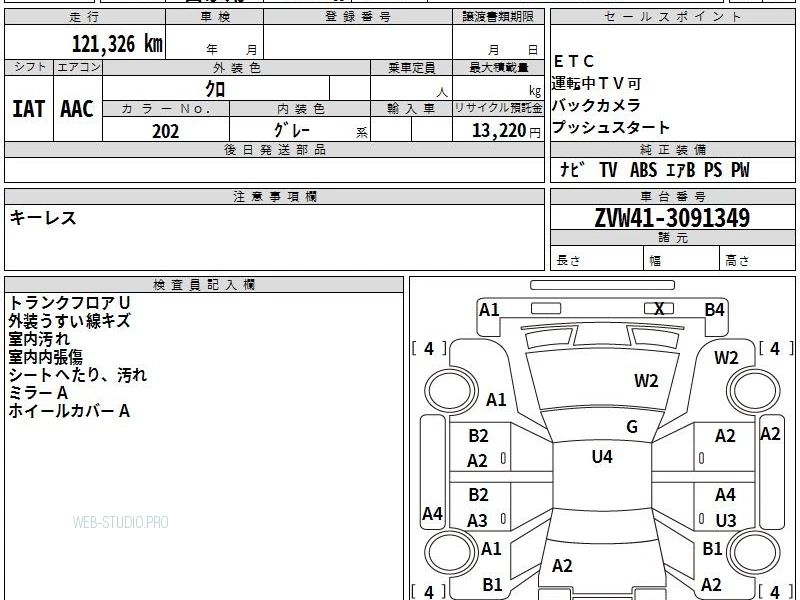Click the ETC sales point entry
The height and width of the screenshot is (600, 800).
573,62
